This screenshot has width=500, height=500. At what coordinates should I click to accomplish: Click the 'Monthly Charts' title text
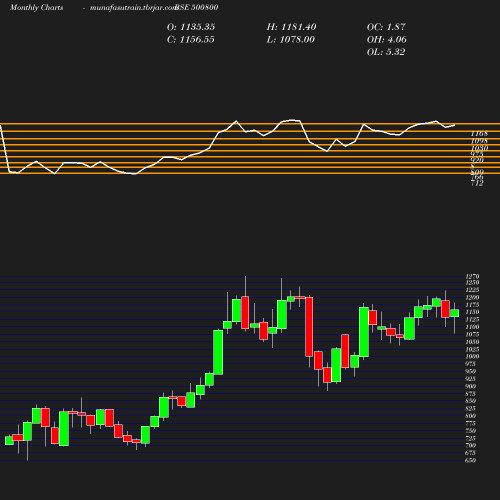pyautogui.click(x=36, y=7)
